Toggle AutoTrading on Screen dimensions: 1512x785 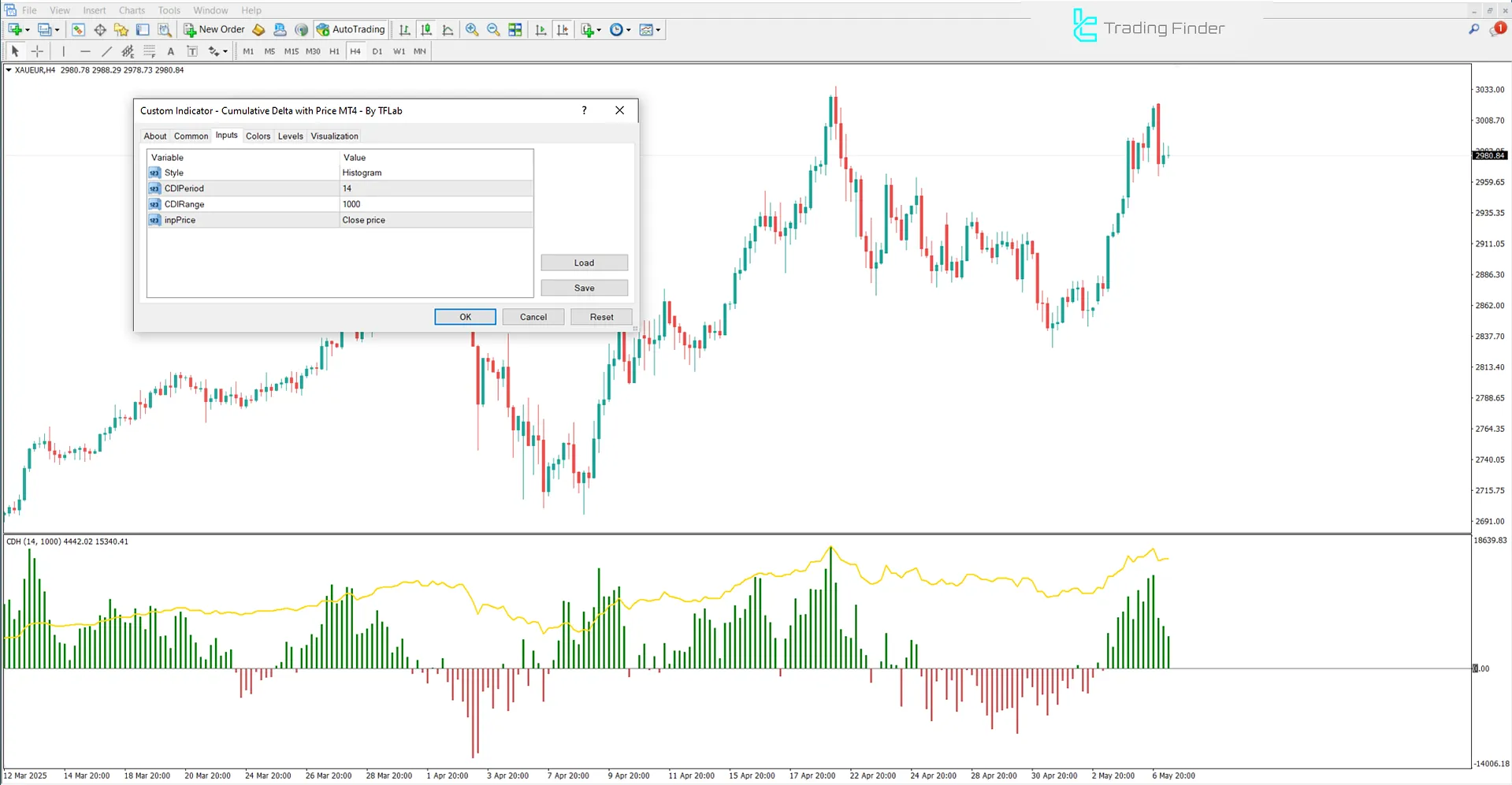[x=351, y=29]
